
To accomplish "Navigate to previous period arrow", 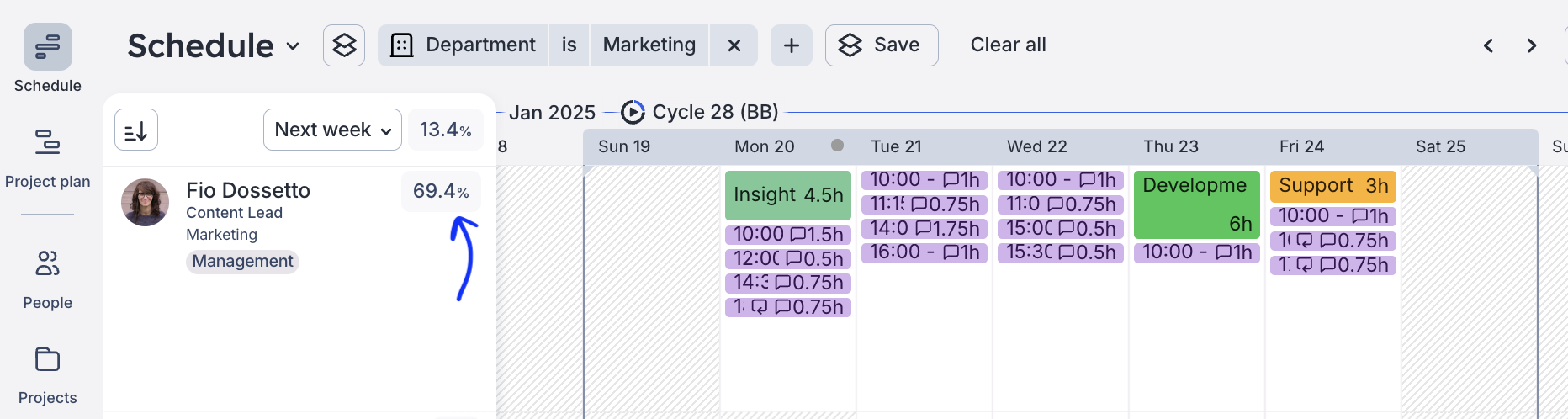I will point(1488,45).
